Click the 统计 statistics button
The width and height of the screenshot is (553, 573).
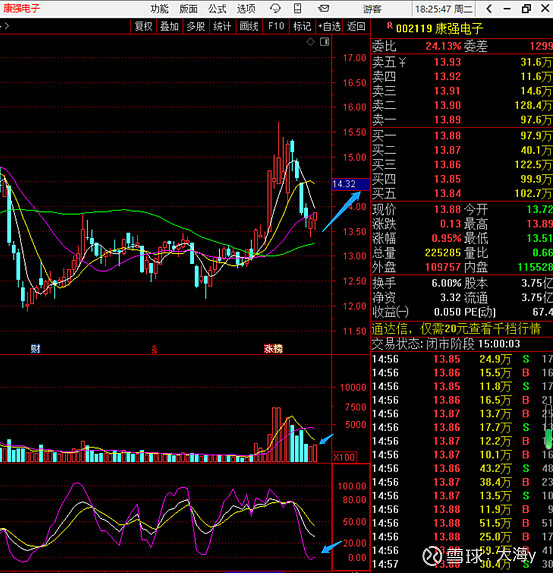(x=222, y=26)
